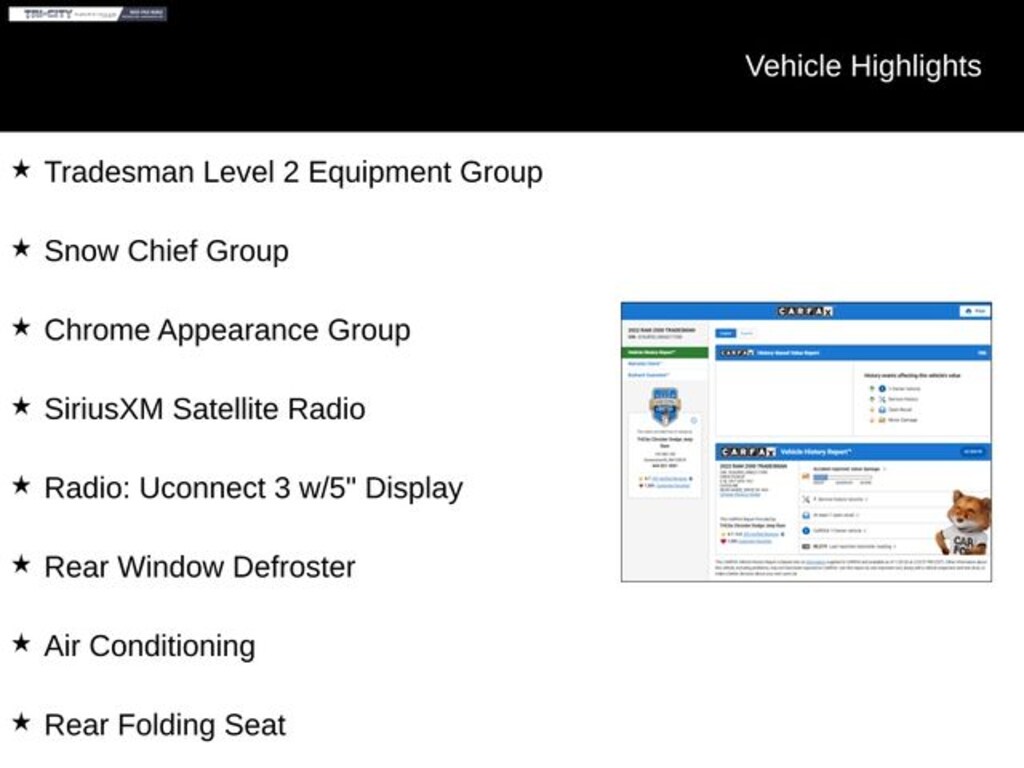Image resolution: width=1024 pixels, height=768 pixels.
Task: Click the star beside Snow Chief Group
Action: [21, 249]
